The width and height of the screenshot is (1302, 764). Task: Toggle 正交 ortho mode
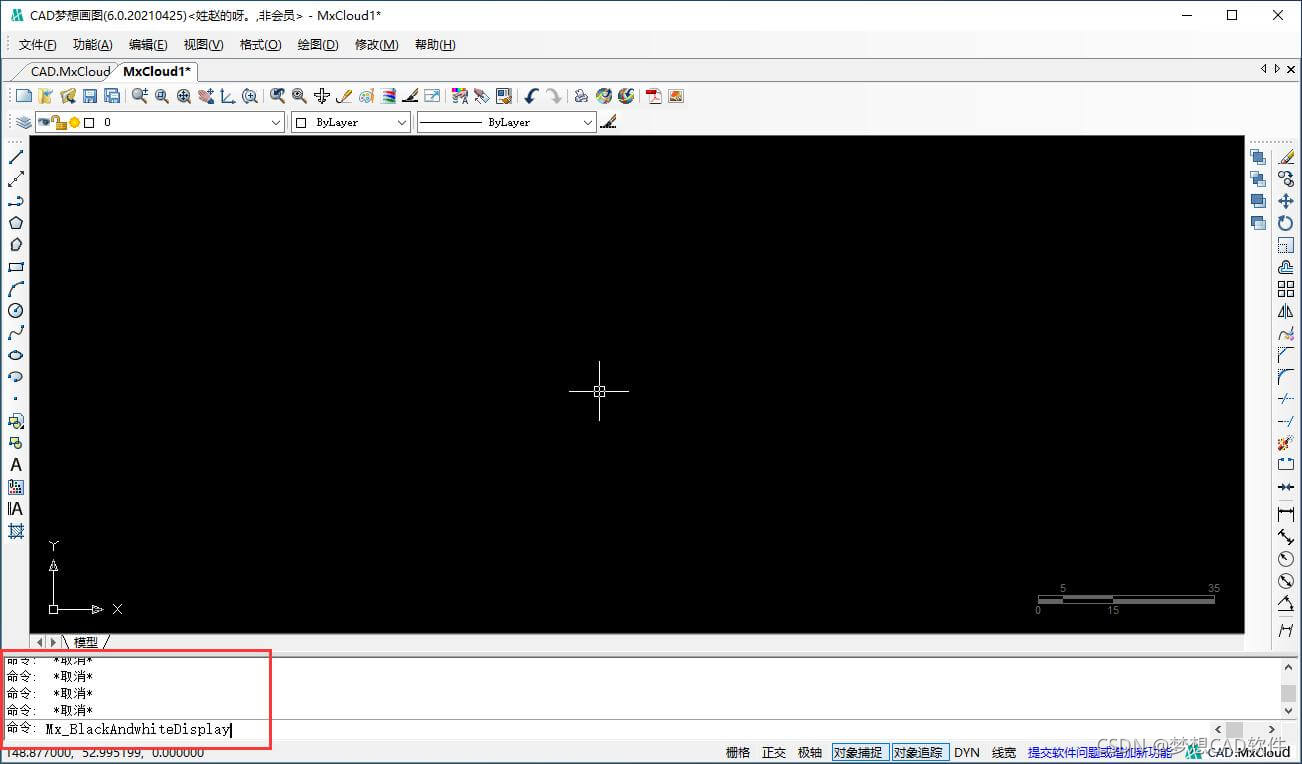coord(774,752)
